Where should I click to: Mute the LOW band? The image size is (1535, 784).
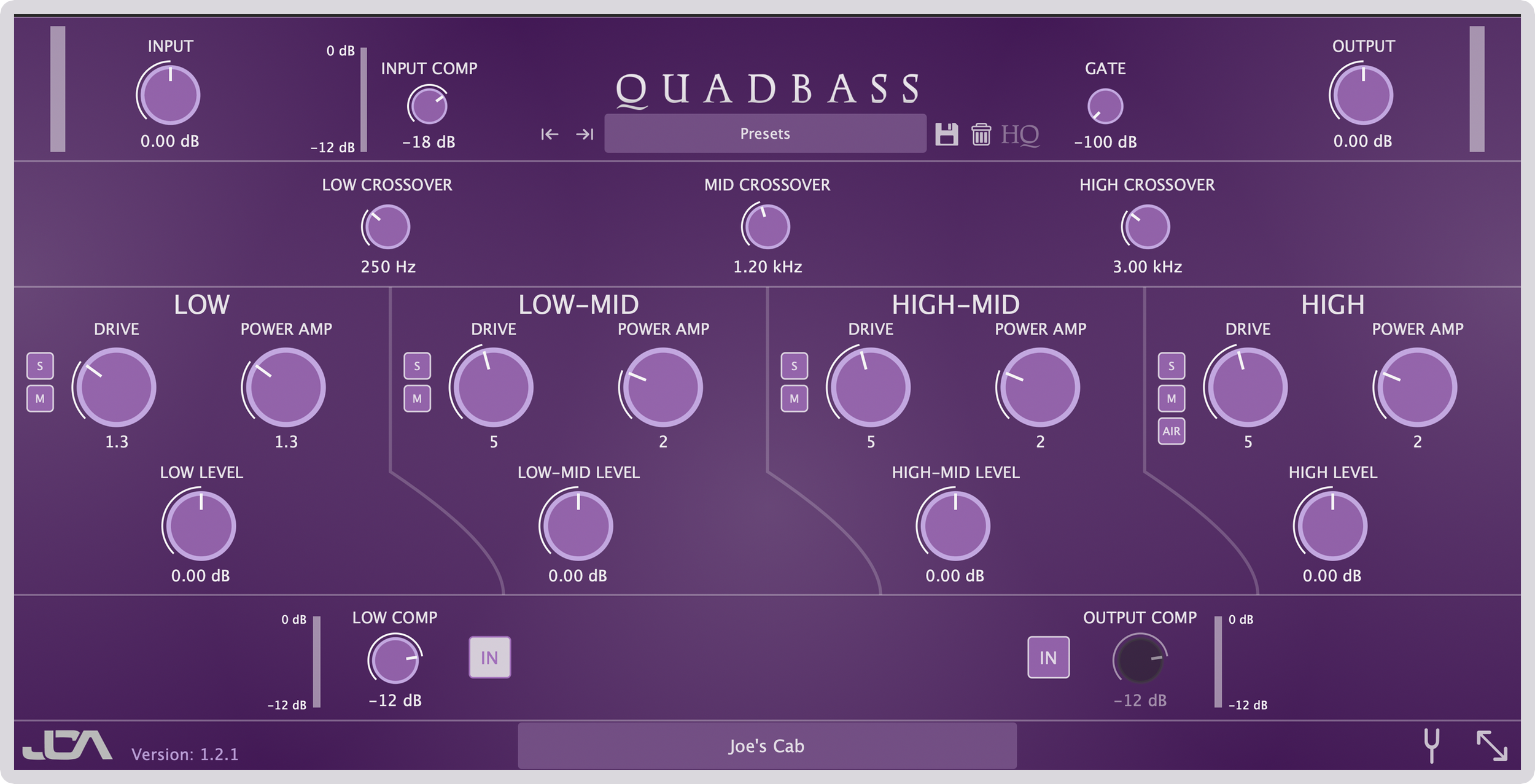40,398
